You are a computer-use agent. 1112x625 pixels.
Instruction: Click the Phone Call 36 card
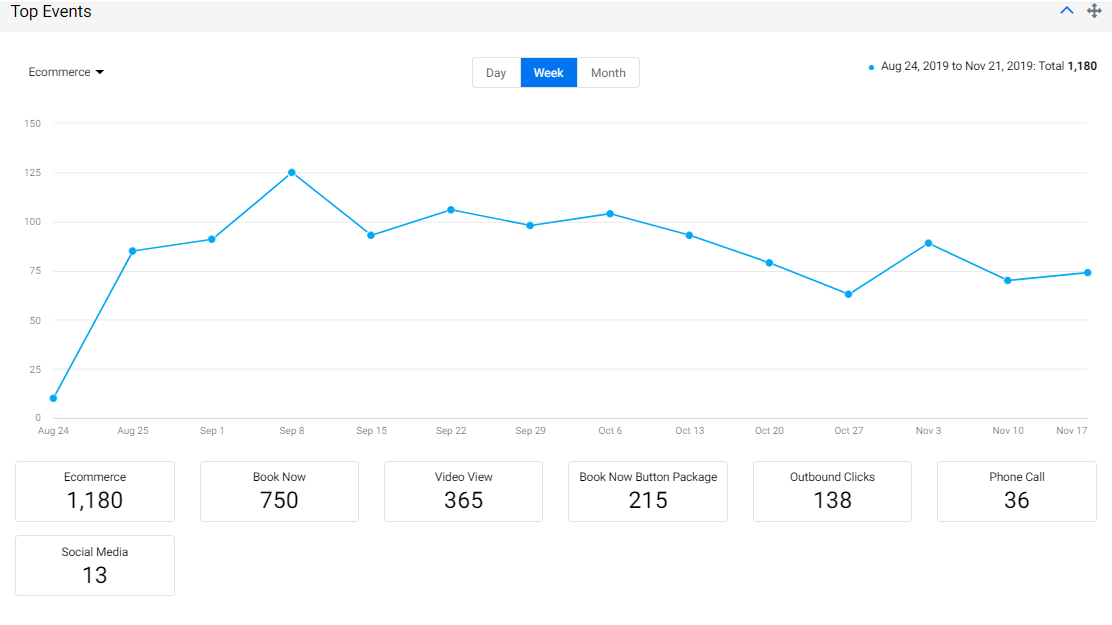(x=1017, y=492)
